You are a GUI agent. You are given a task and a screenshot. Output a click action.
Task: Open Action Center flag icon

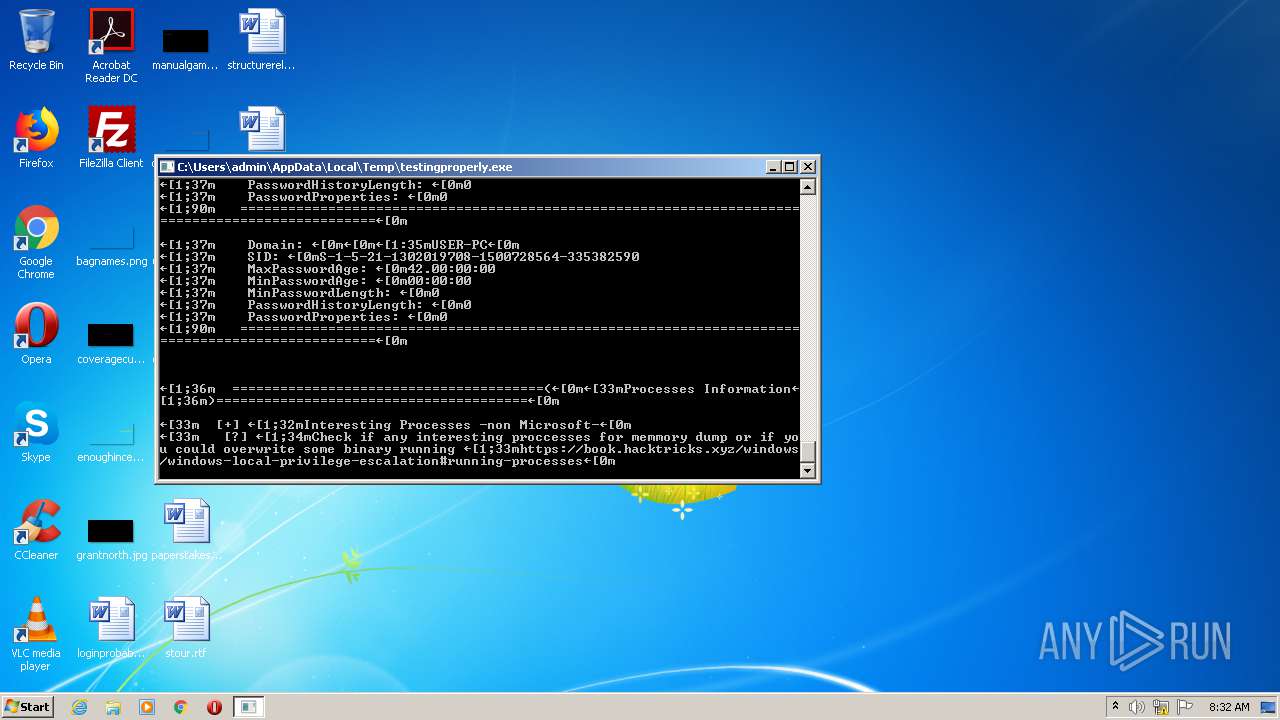pos(1185,707)
